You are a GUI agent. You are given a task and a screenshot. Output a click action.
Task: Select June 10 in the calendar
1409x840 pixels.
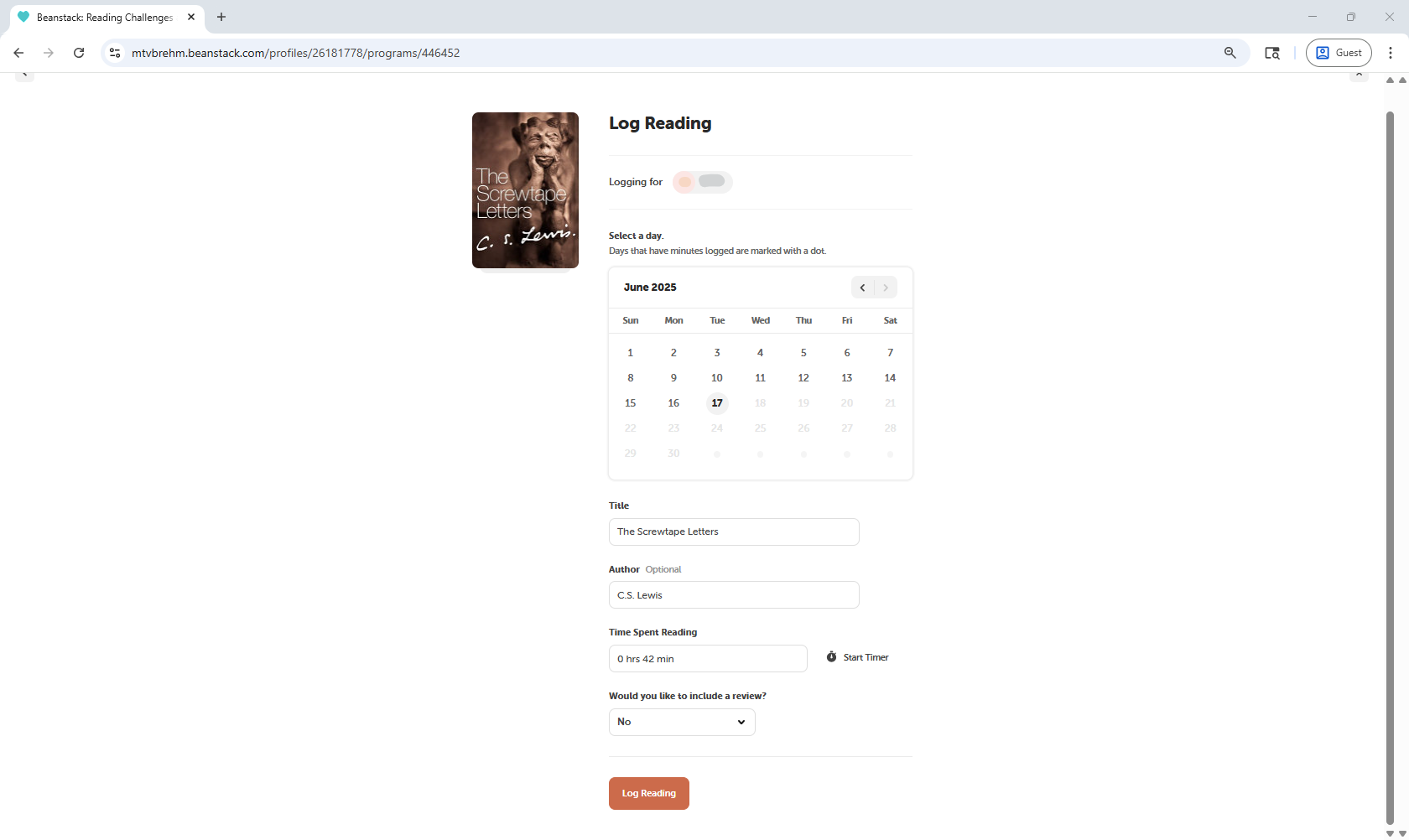[717, 378]
